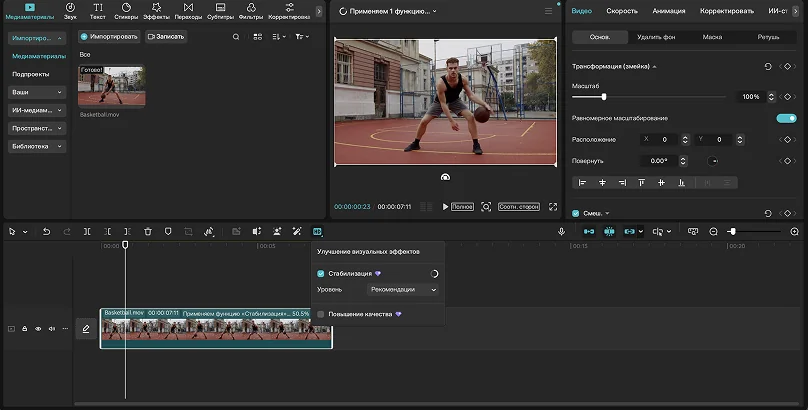Click the play button in preview
This screenshot has height=410, width=808.
(445, 207)
